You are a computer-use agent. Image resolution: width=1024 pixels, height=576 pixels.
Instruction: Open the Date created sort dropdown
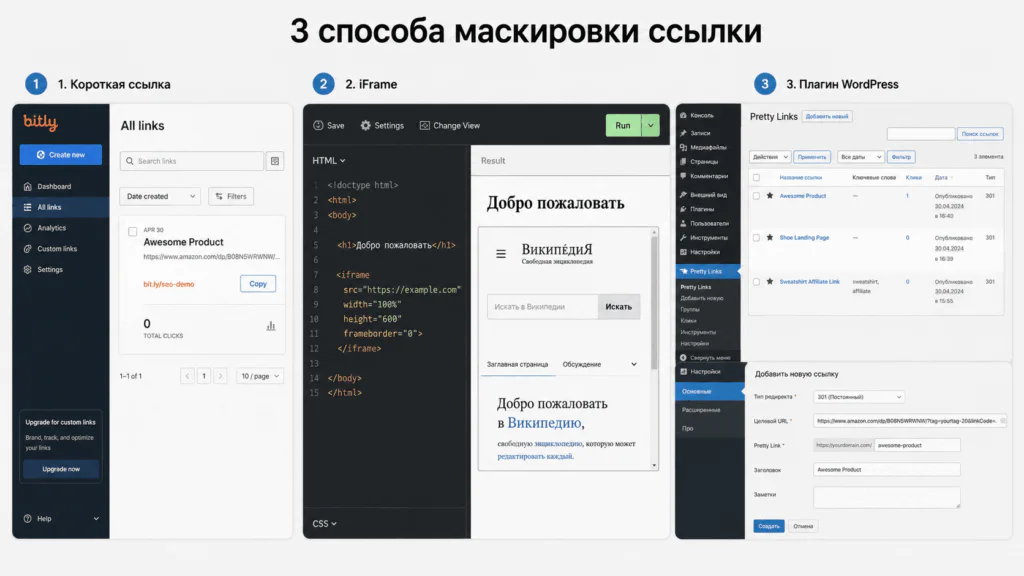pyautogui.click(x=160, y=197)
